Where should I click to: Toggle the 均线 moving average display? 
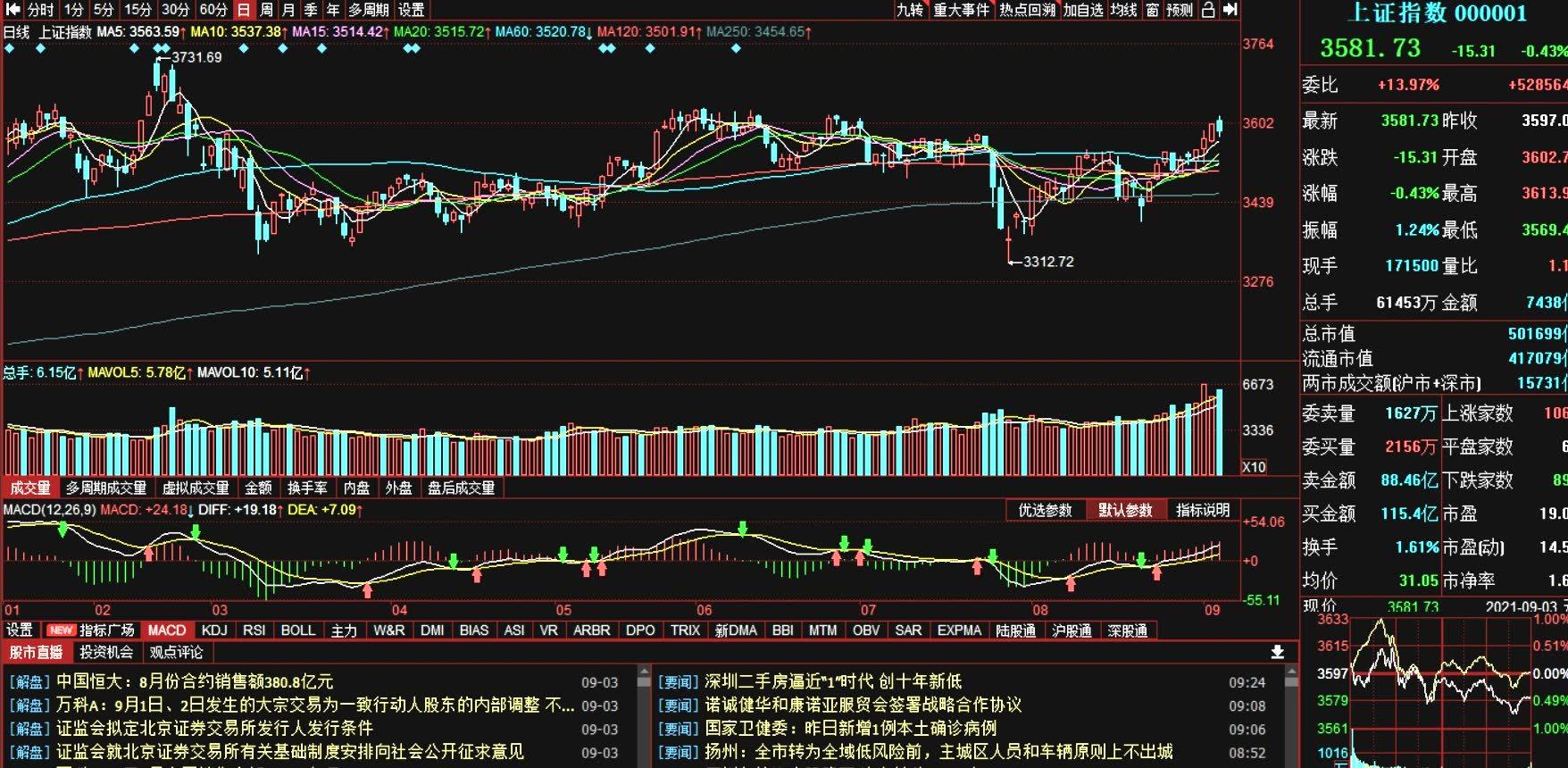point(1123,10)
